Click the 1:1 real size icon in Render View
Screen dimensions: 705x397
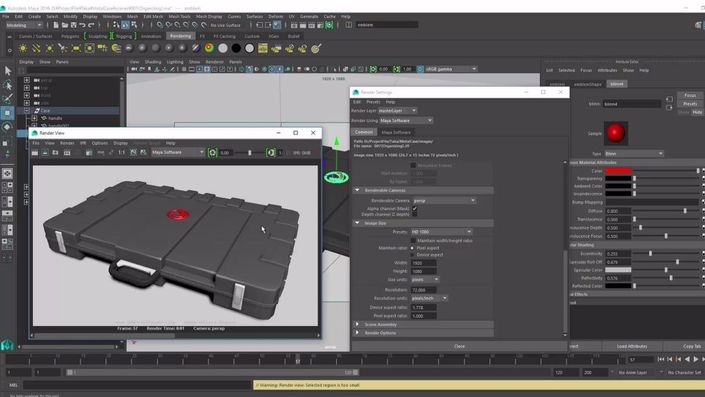[x=121, y=153]
